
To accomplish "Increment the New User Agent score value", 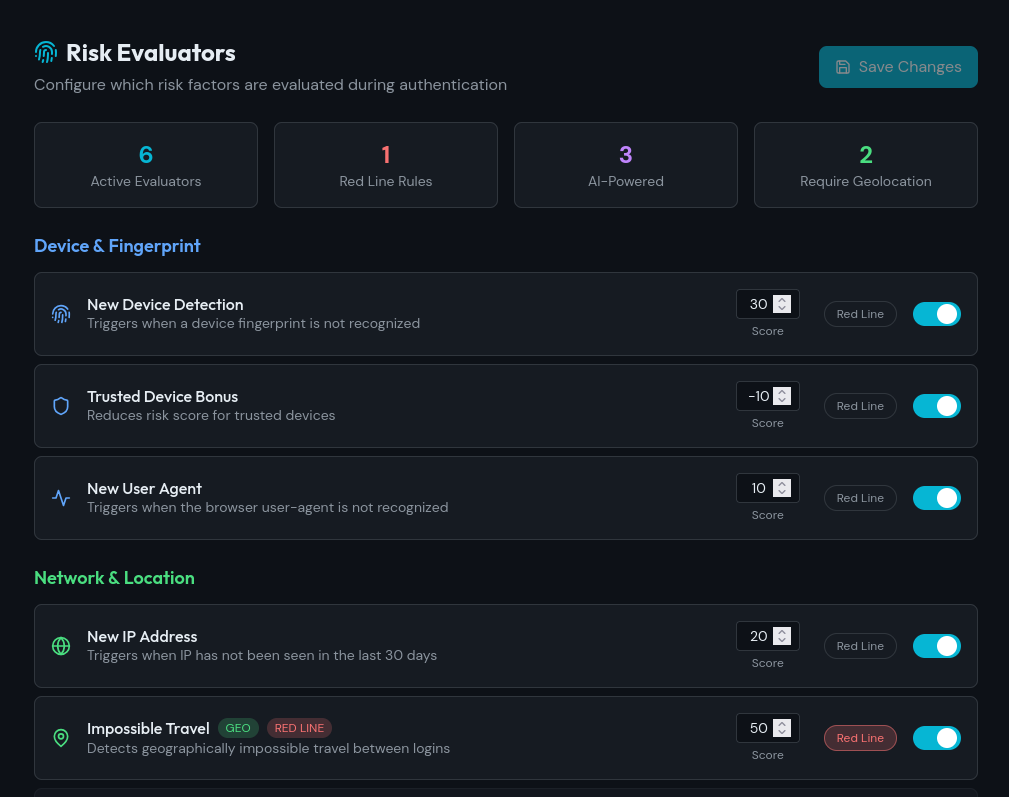I will coord(782,483).
